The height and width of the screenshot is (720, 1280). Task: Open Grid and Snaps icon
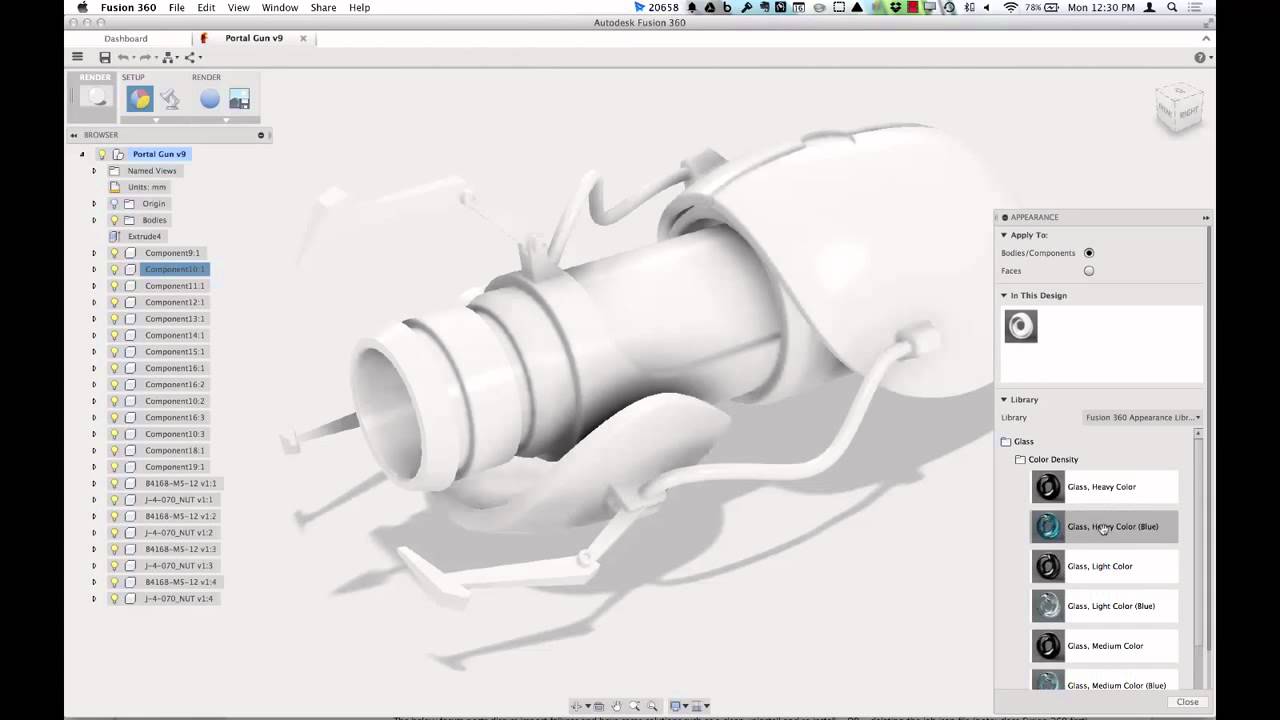[x=698, y=706]
